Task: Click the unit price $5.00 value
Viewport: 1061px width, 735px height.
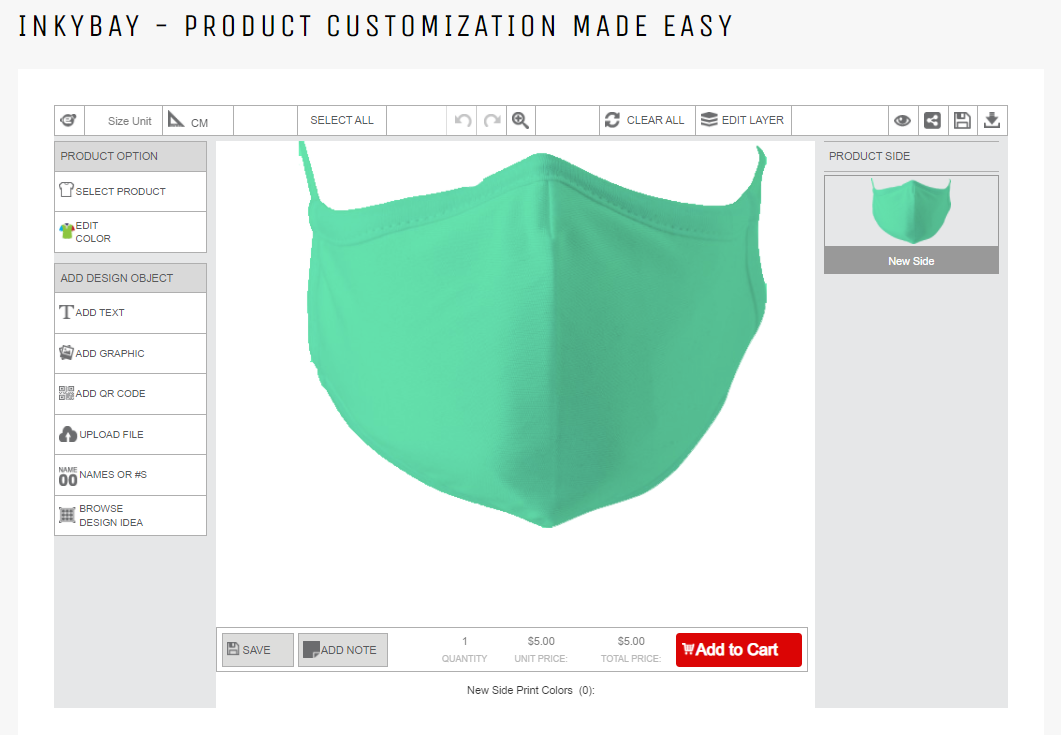Action: click(541, 641)
